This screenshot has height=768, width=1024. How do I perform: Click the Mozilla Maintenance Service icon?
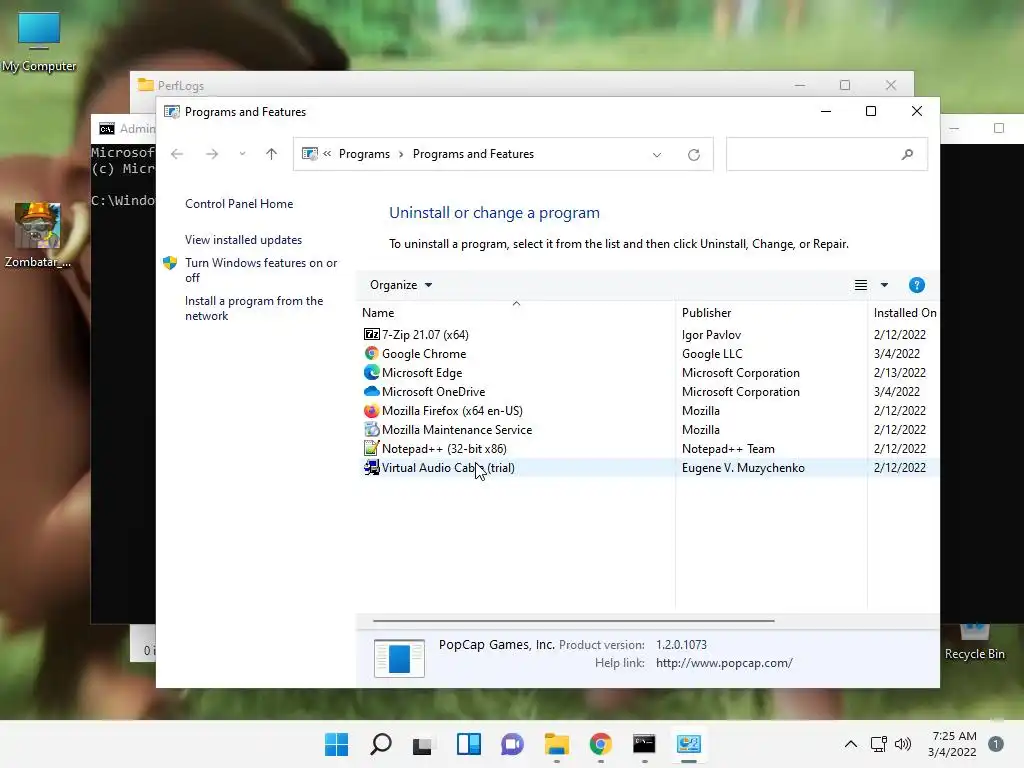372,429
